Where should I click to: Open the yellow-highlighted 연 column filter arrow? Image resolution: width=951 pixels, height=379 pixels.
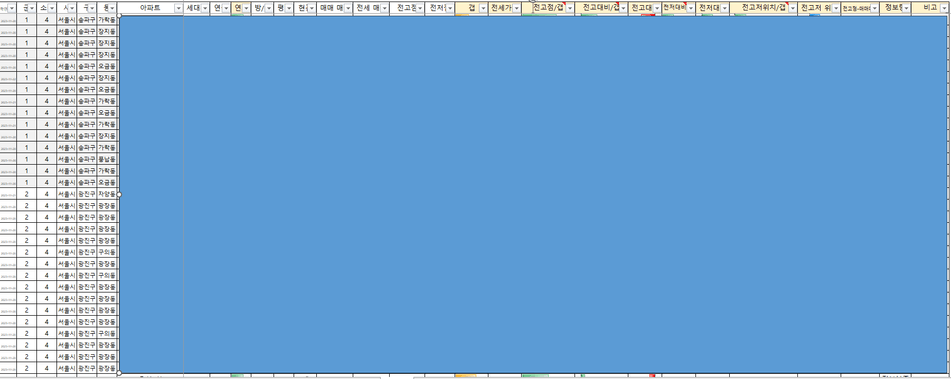pos(246,8)
